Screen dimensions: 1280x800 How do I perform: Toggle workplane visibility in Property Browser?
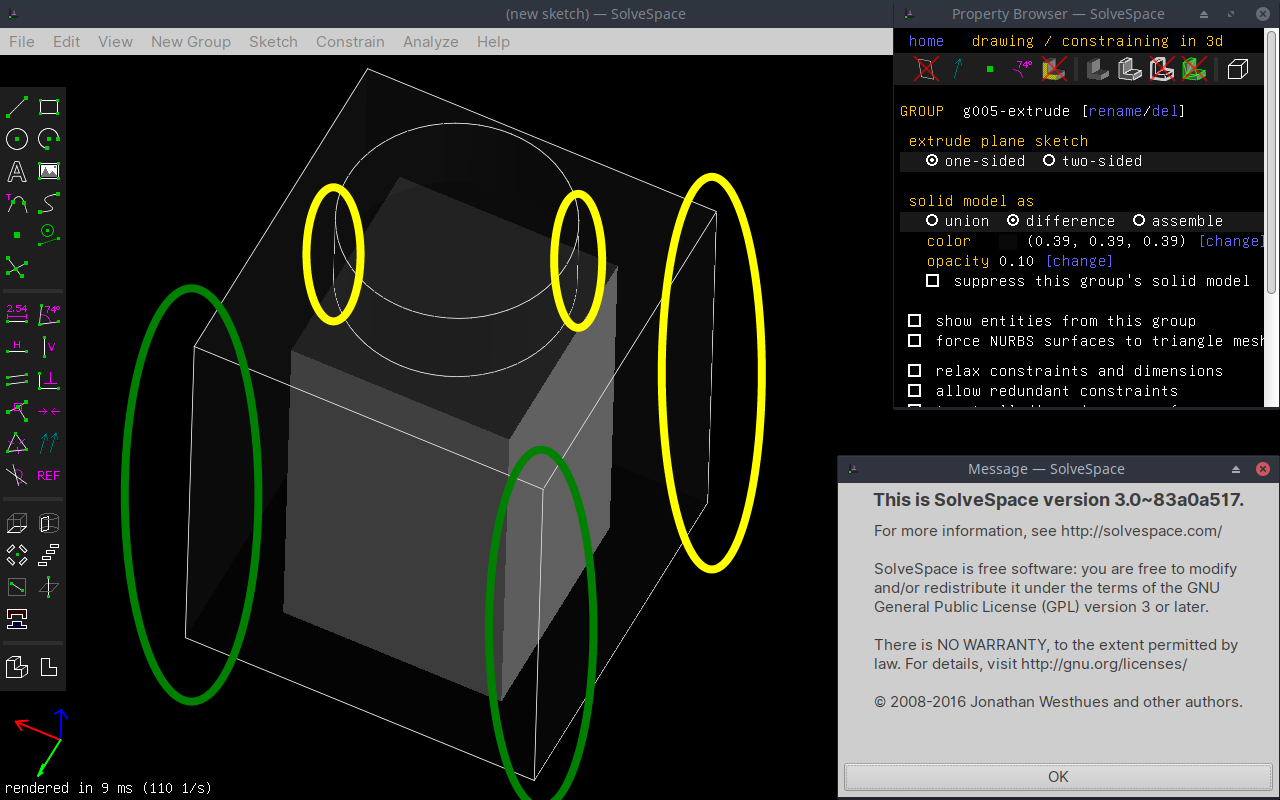pos(927,69)
